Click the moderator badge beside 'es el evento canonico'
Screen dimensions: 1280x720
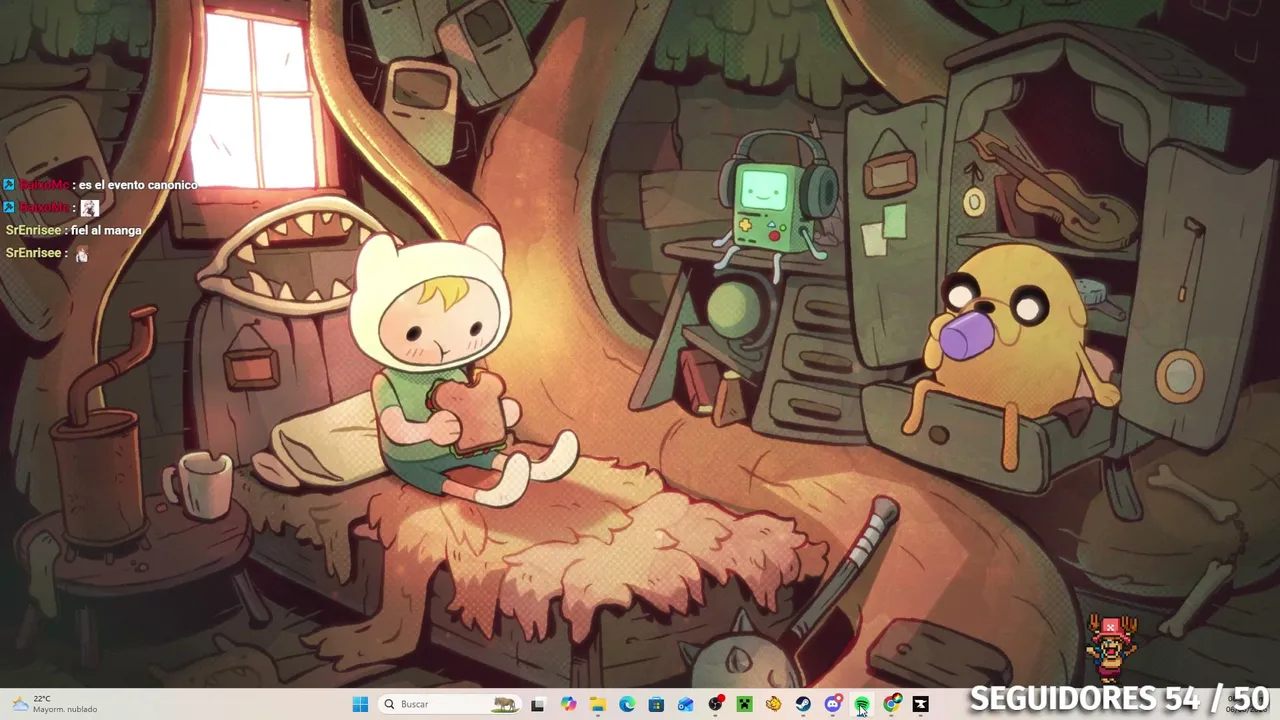9,185
